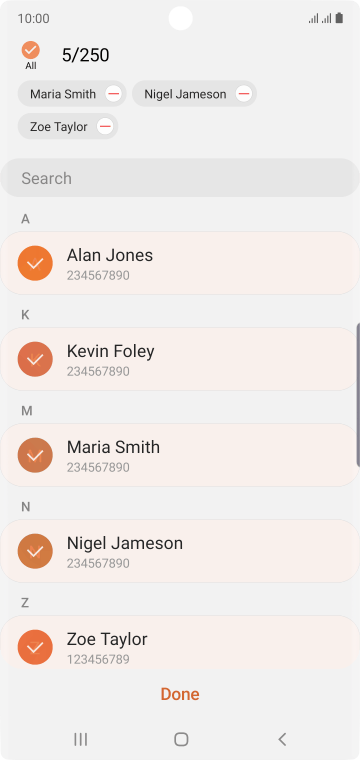The height and width of the screenshot is (760, 360).
Task: Uncheck the Alan Jones contact checkmark
Action: pyautogui.click(x=35, y=263)
